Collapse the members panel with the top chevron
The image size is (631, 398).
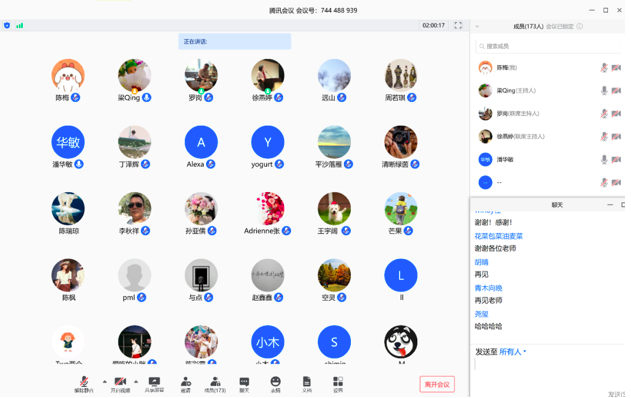(x=477, y=27)
